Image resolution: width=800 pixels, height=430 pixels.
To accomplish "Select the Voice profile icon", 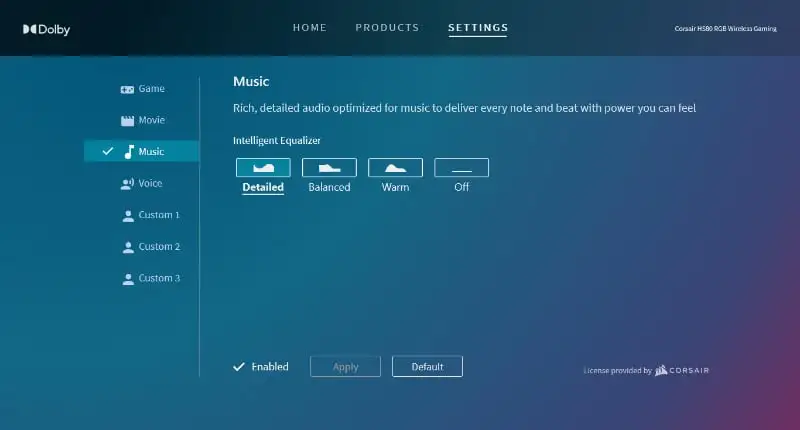I will click(x=127, y=184).
